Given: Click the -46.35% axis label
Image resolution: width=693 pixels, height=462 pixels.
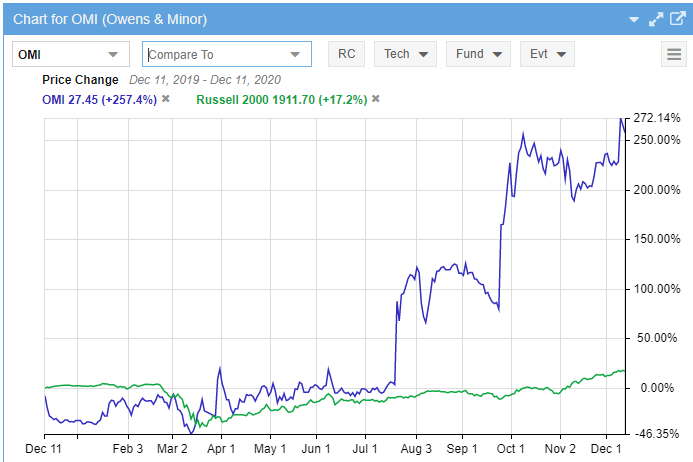Looking at the screenshot, I should [657, 434].
